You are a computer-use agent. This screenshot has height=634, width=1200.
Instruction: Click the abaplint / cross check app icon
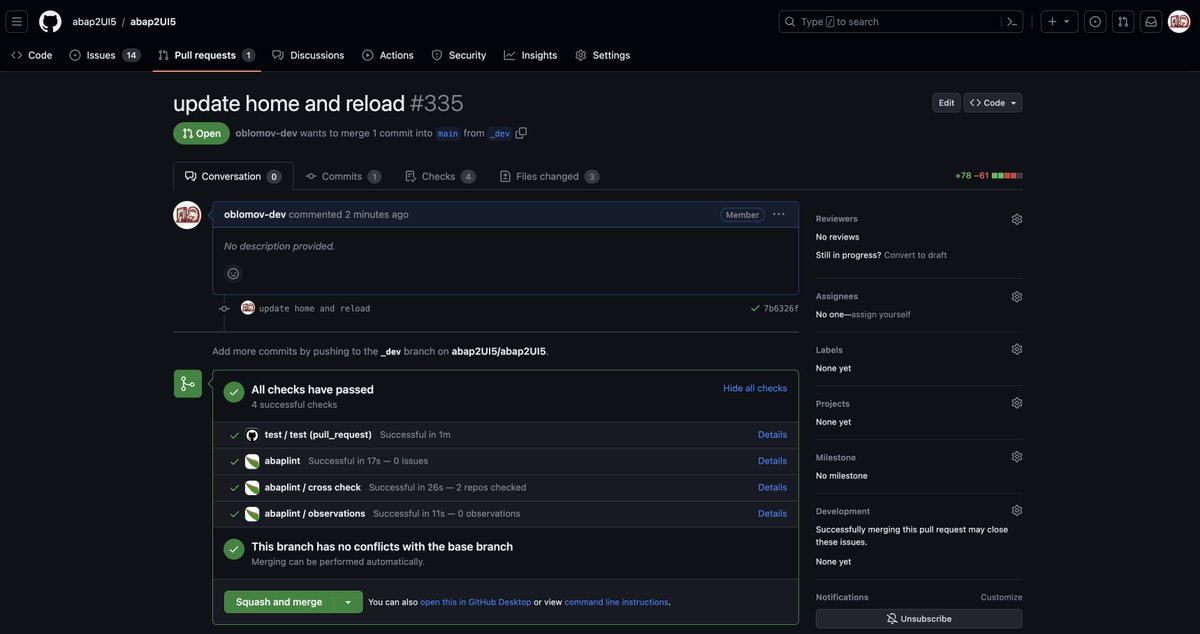coord(252,488)
